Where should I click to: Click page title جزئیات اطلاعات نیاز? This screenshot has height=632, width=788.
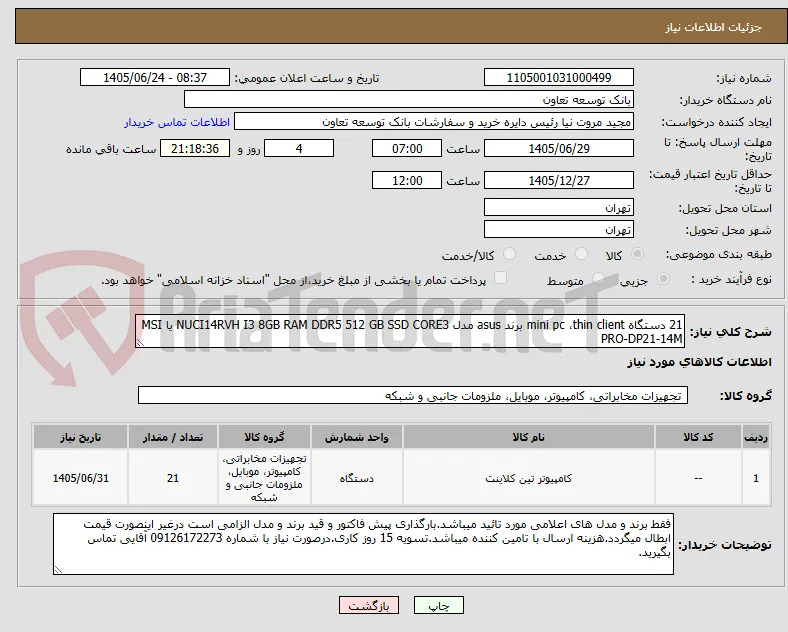click(714, 27)
